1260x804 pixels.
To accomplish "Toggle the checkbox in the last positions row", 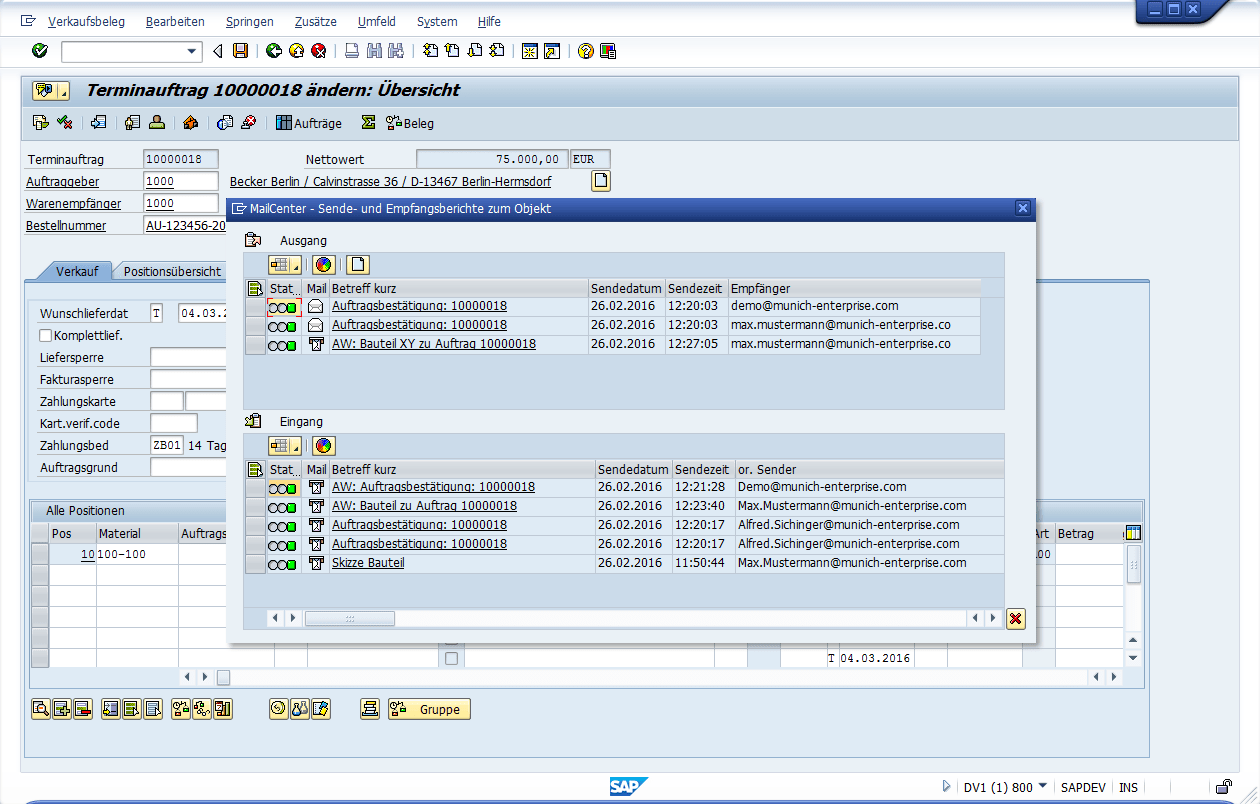I will pos(451,658).
